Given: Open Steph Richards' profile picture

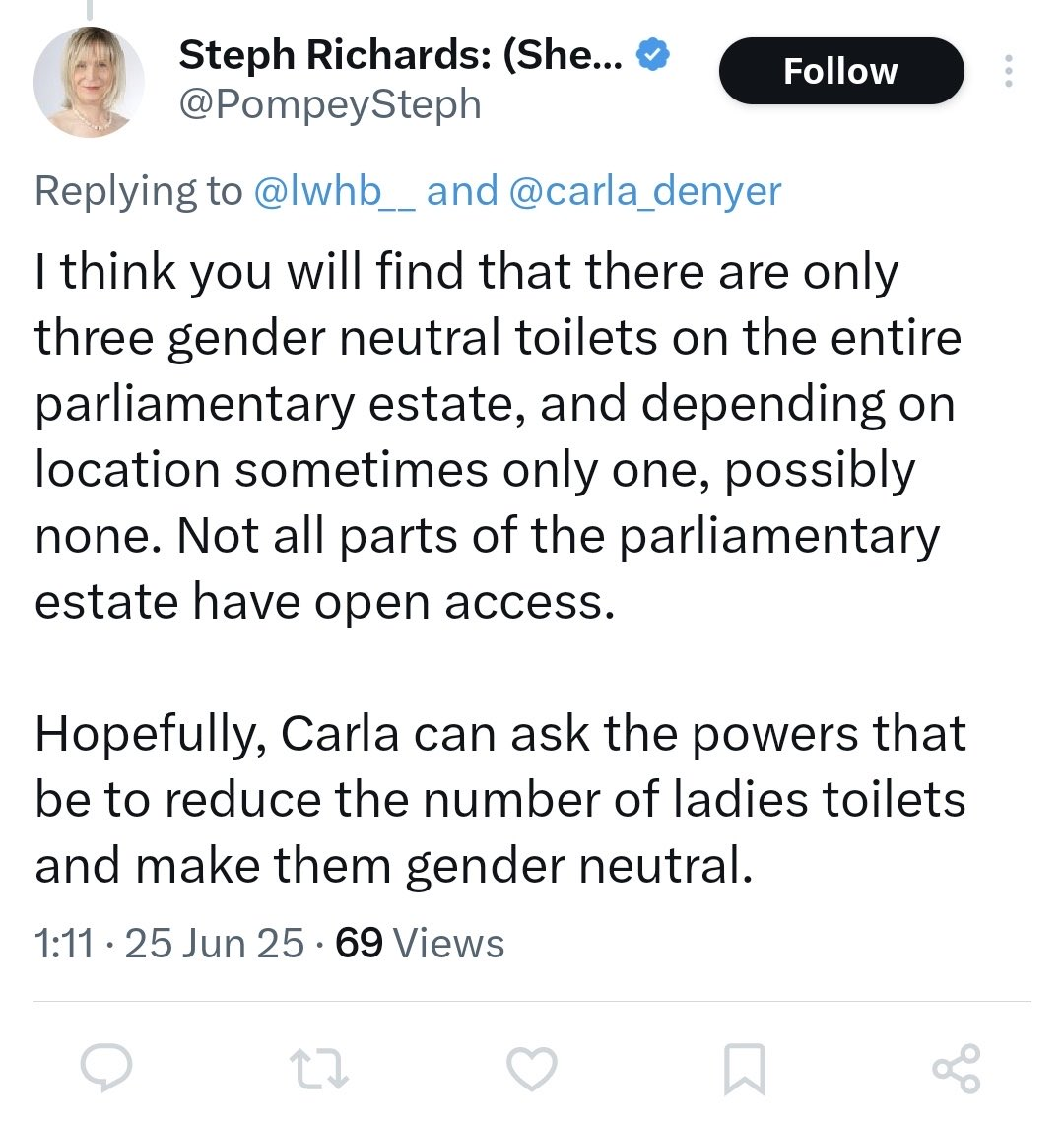Looking at the screenshot, I should [90, 82].
